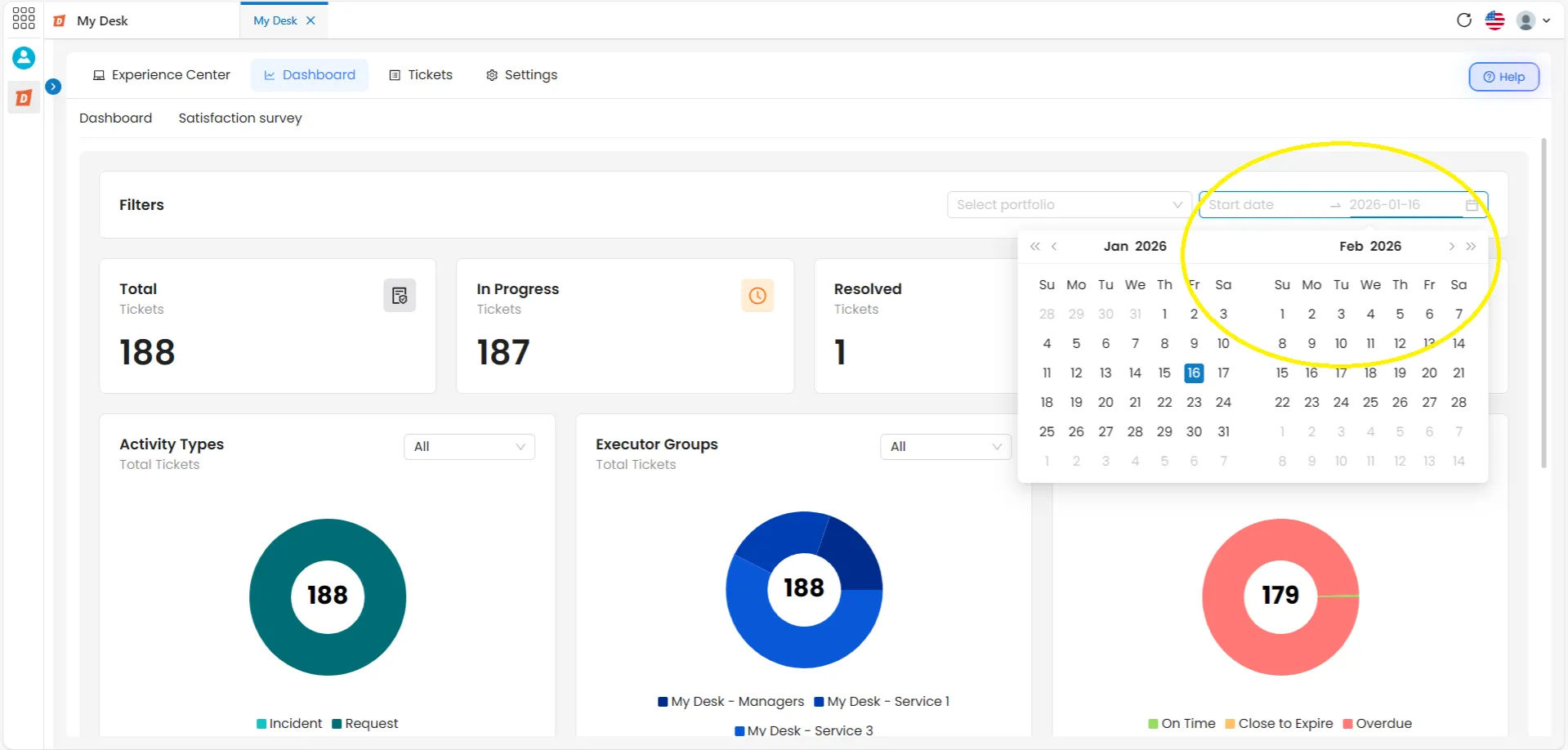Open the Activity Types All dropdown

(x=469, y=447)
